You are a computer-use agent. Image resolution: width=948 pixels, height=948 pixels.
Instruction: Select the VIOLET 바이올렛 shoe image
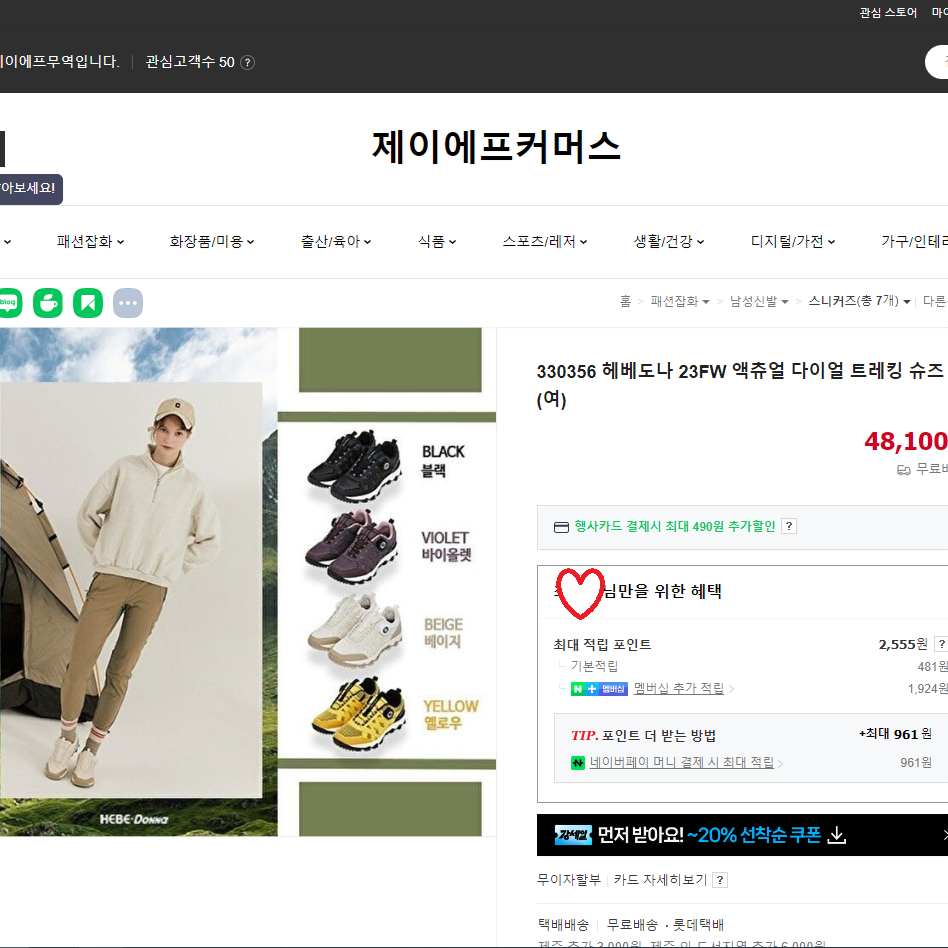[x=354, y=545]
